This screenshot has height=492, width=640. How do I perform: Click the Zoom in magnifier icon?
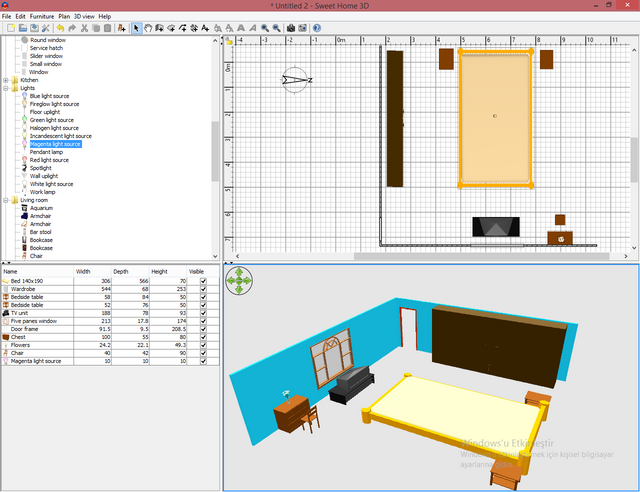pos(264,29)
